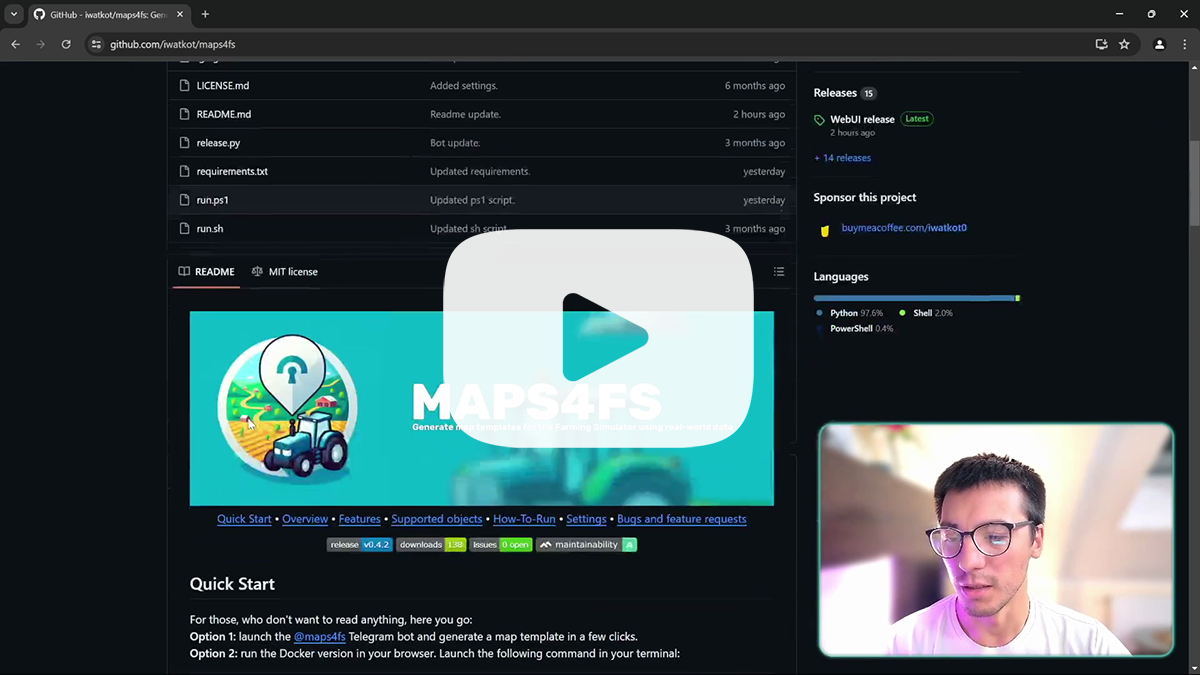1200x675 pixels.
Task: Open the README outline list icon
Action: [778, 272]
